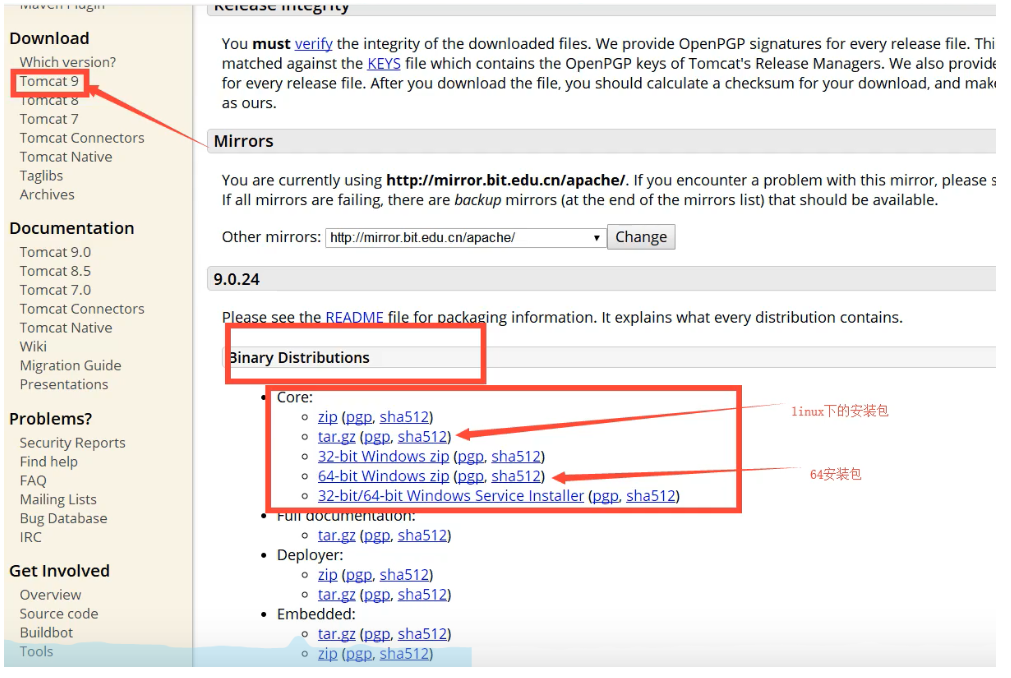This screenshot has width=1011, height=678.
Task: Open the sha512 checksum for Core zip
Action: (x=404, y=418)
